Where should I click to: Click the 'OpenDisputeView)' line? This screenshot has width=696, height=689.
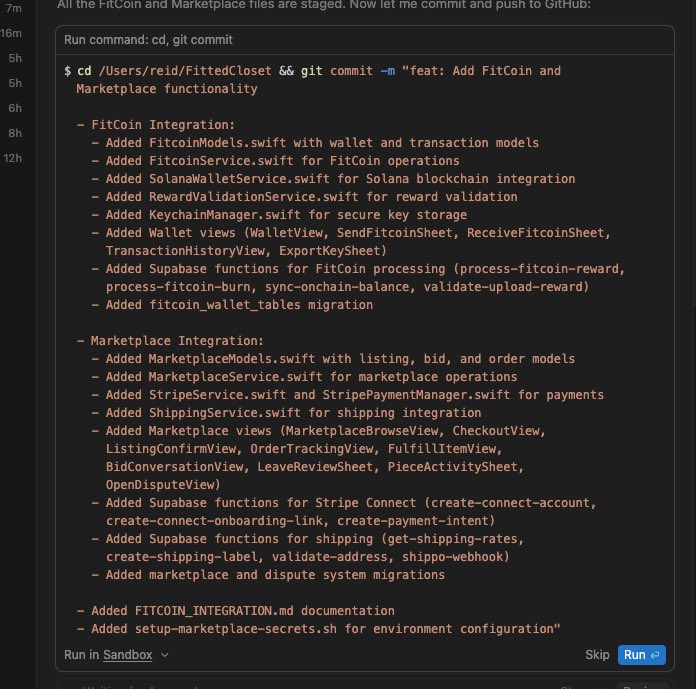[163, 485]
